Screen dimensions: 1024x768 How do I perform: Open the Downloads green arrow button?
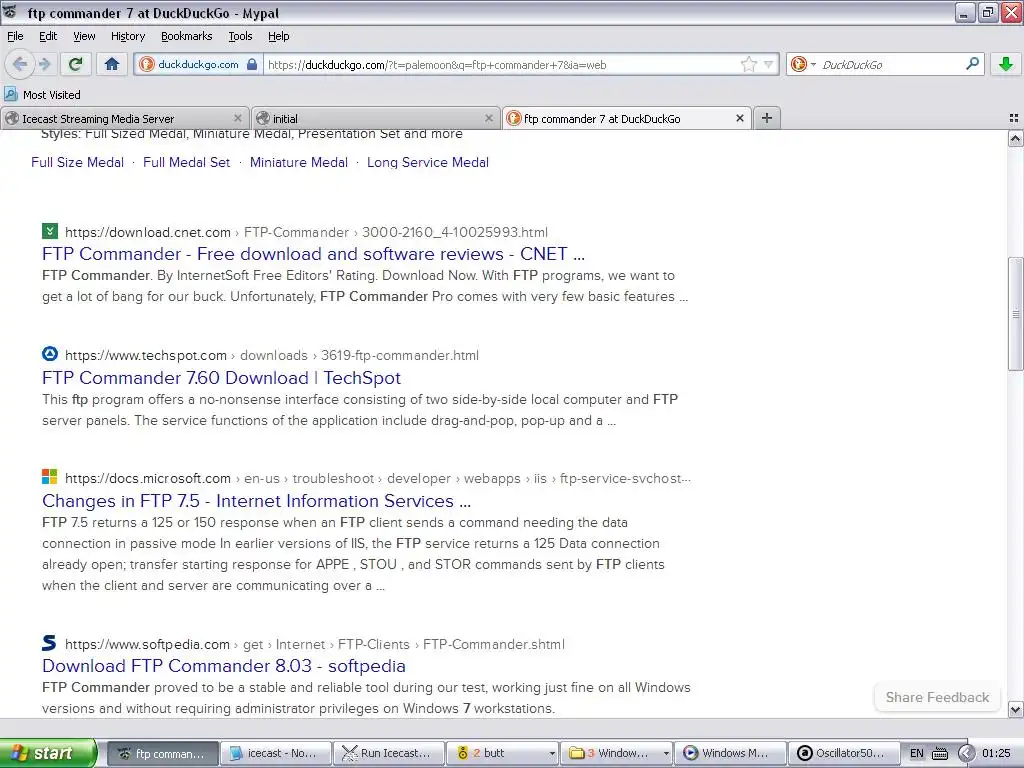pyautogui.click(x=1006, y=64)
